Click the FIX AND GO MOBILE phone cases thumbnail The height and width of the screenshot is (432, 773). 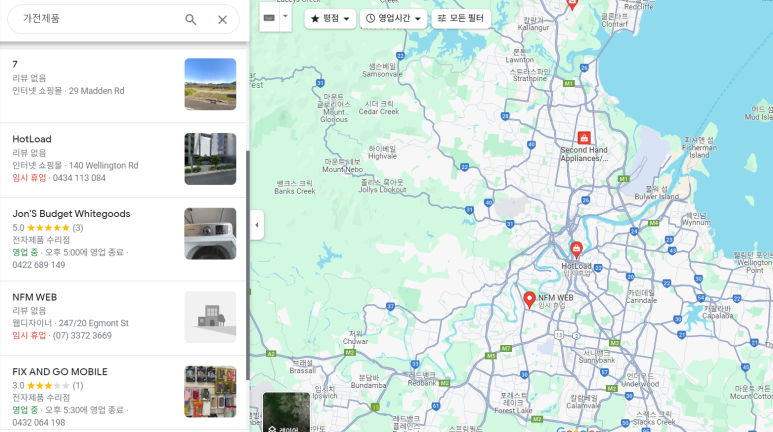210,392
